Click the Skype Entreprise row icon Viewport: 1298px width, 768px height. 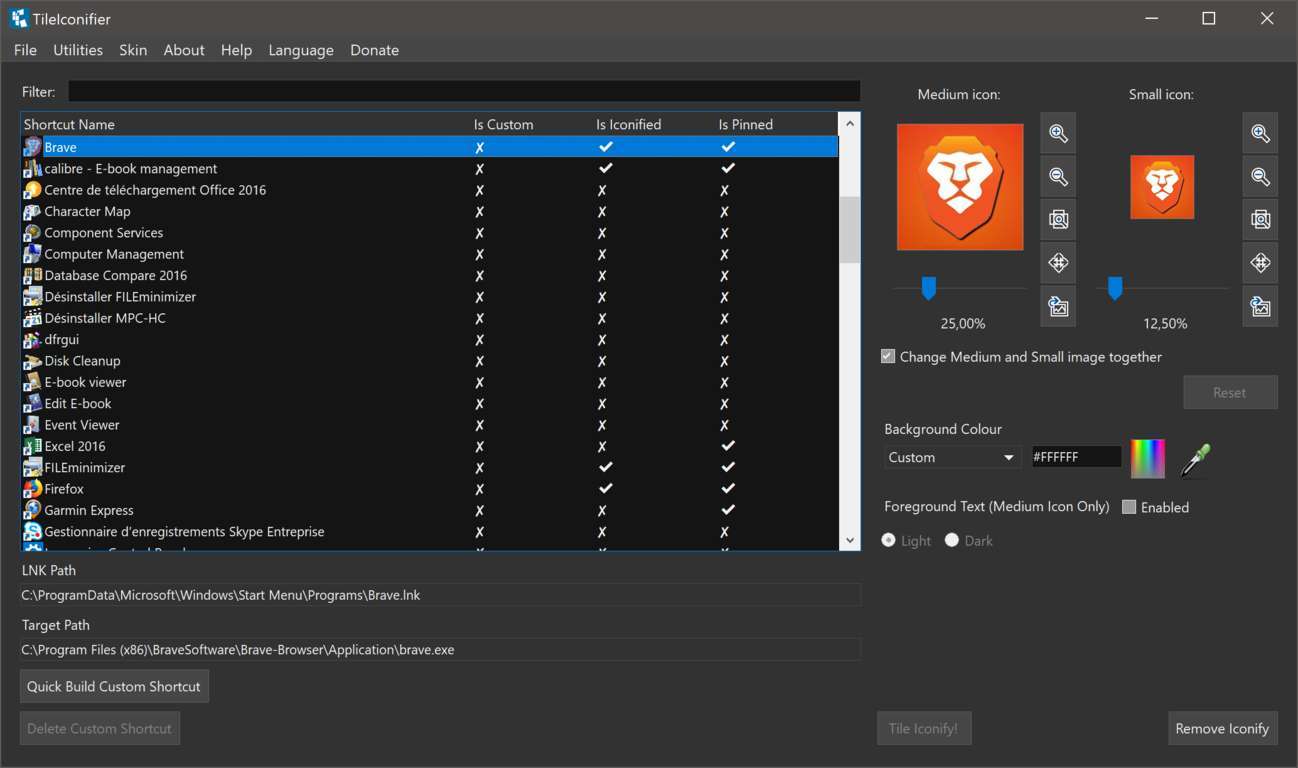click(32, 532)
